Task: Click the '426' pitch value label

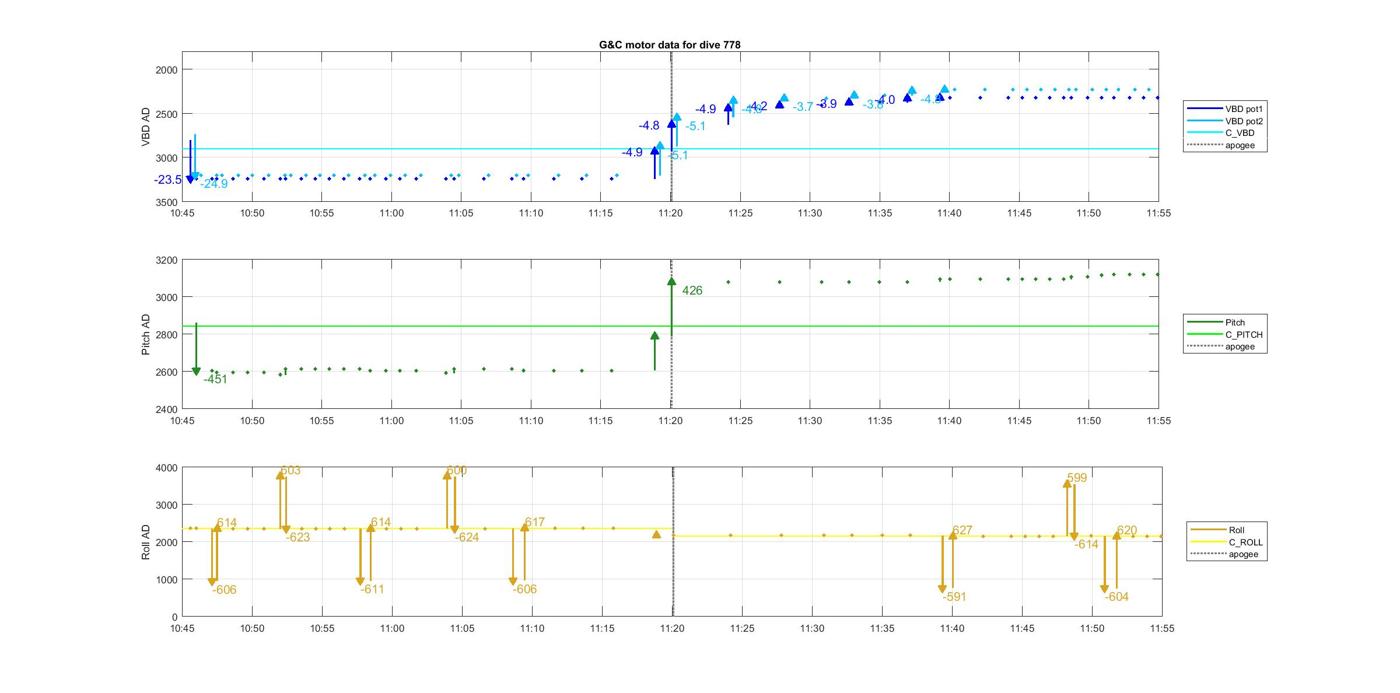Action: (x=692, y=291)
